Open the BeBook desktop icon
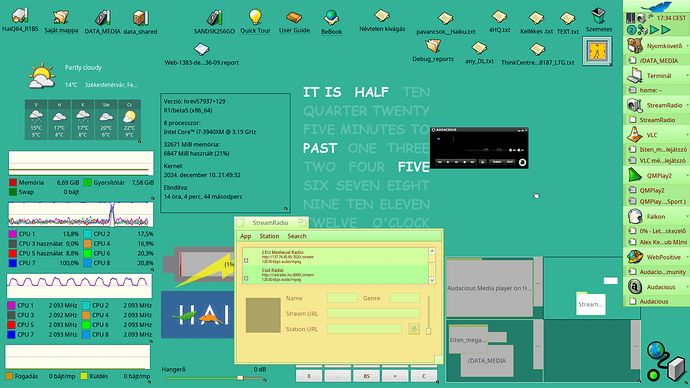This screenshot has width=690, height=388. tap(331, 18)
